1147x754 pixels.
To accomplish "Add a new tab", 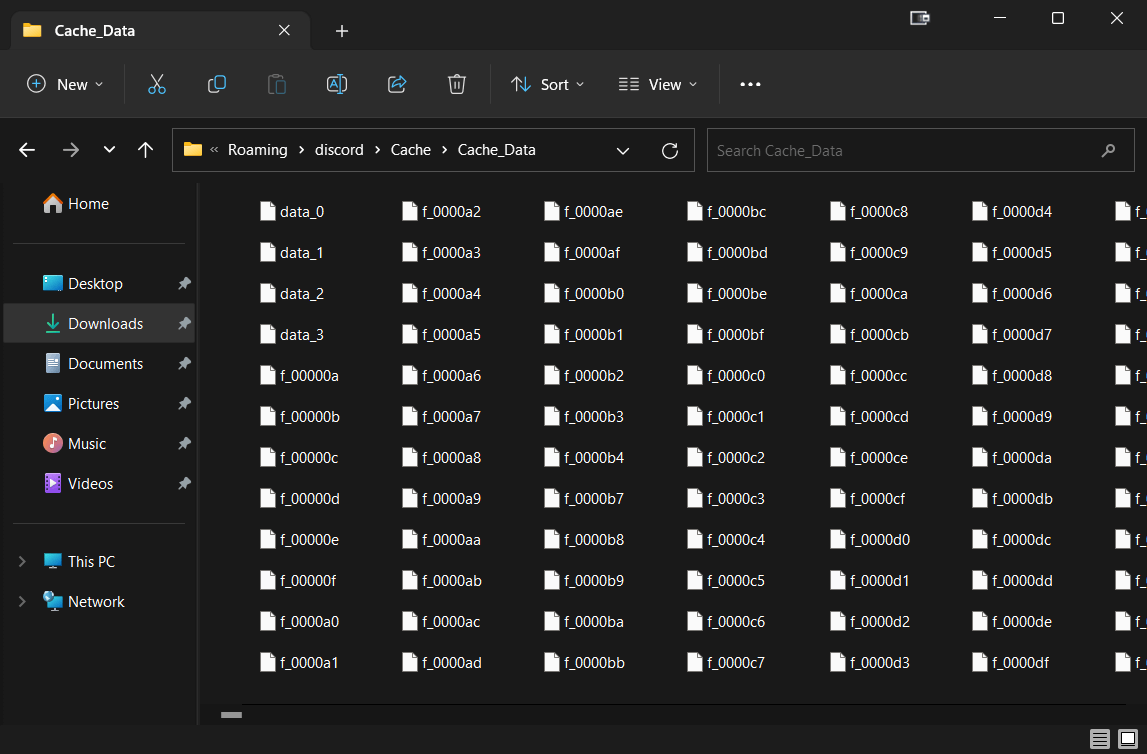I will pyautogui.click(x=342, y=31).
